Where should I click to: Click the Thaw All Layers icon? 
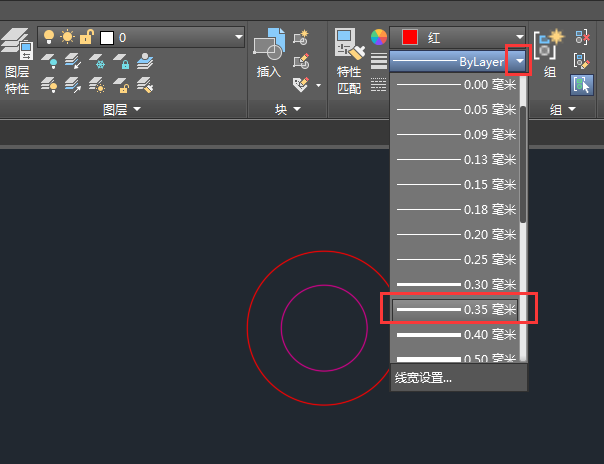[97, 85]
